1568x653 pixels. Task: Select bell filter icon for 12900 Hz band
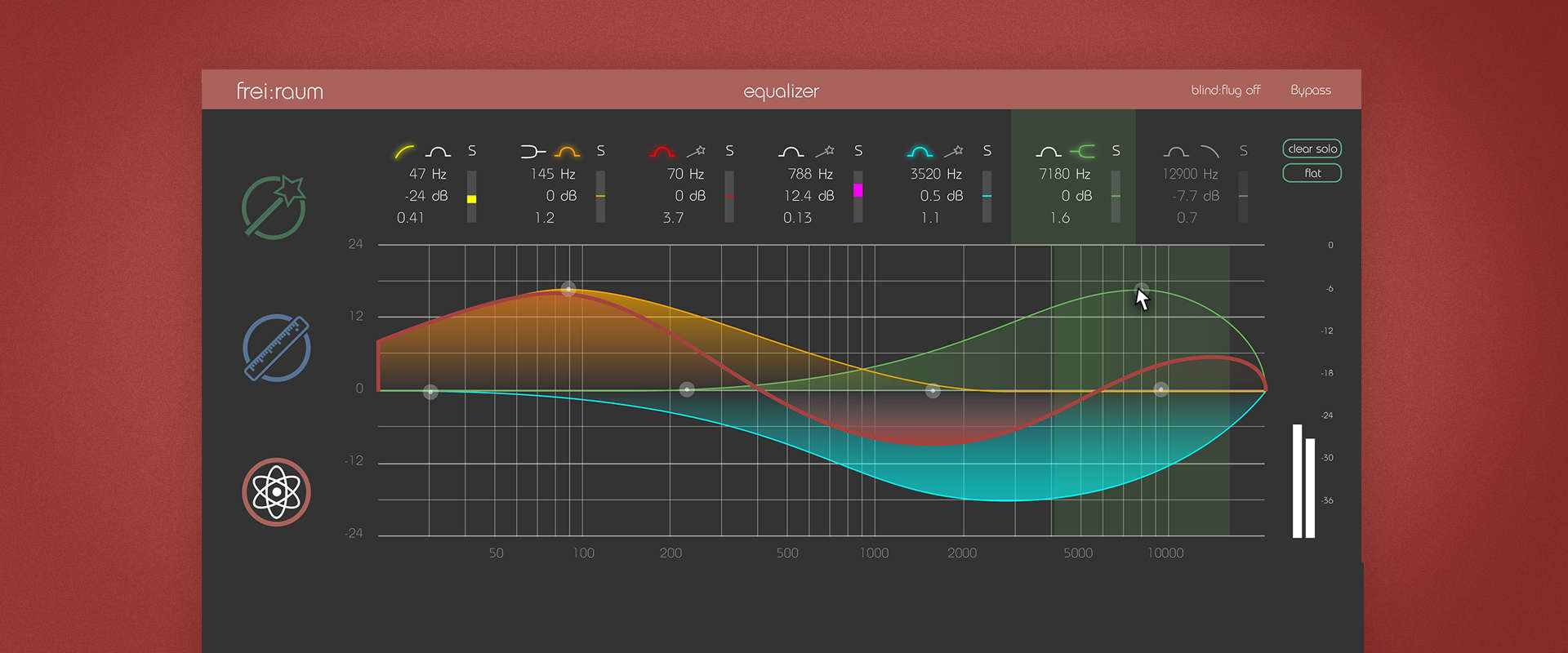[1176, 151]
